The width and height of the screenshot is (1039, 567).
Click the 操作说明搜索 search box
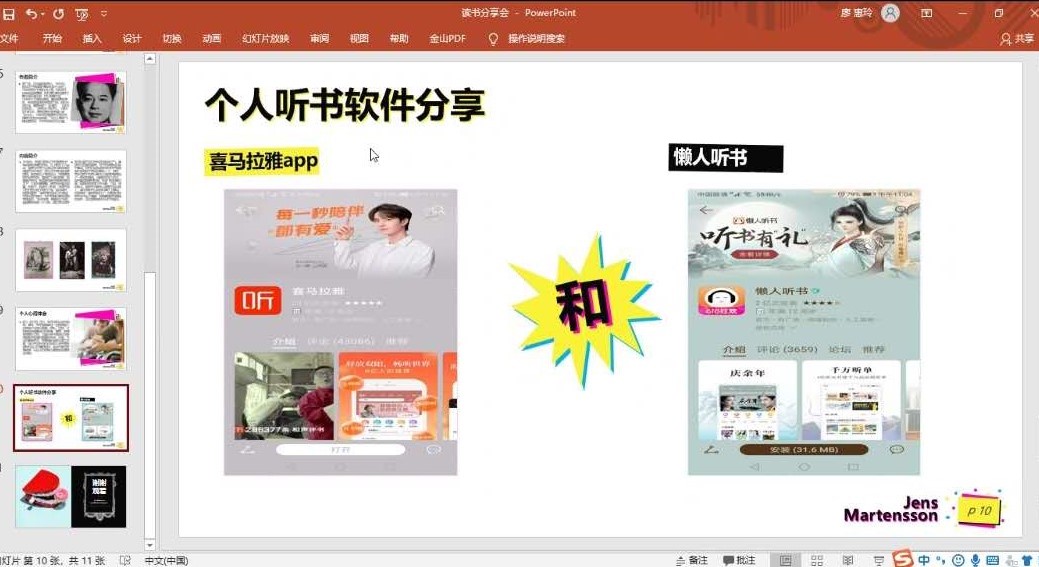pos(537,38)
